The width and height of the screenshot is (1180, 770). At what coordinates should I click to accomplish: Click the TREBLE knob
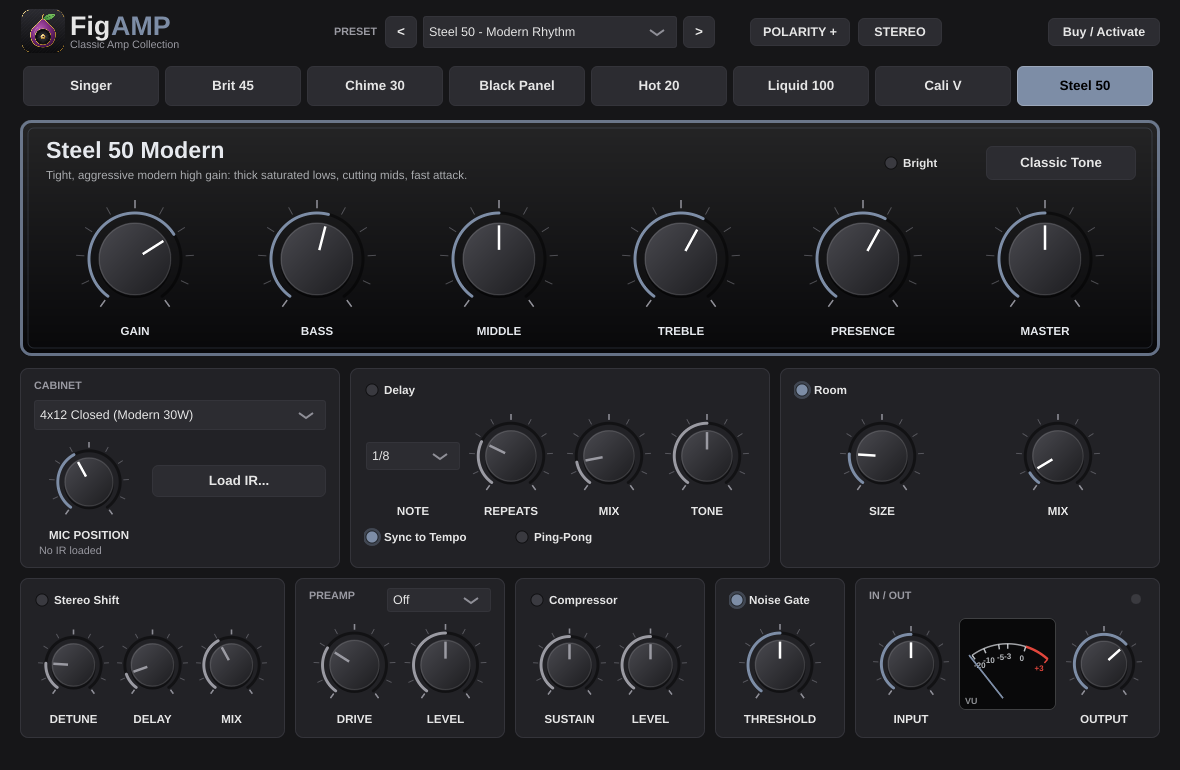click(681, 258)
